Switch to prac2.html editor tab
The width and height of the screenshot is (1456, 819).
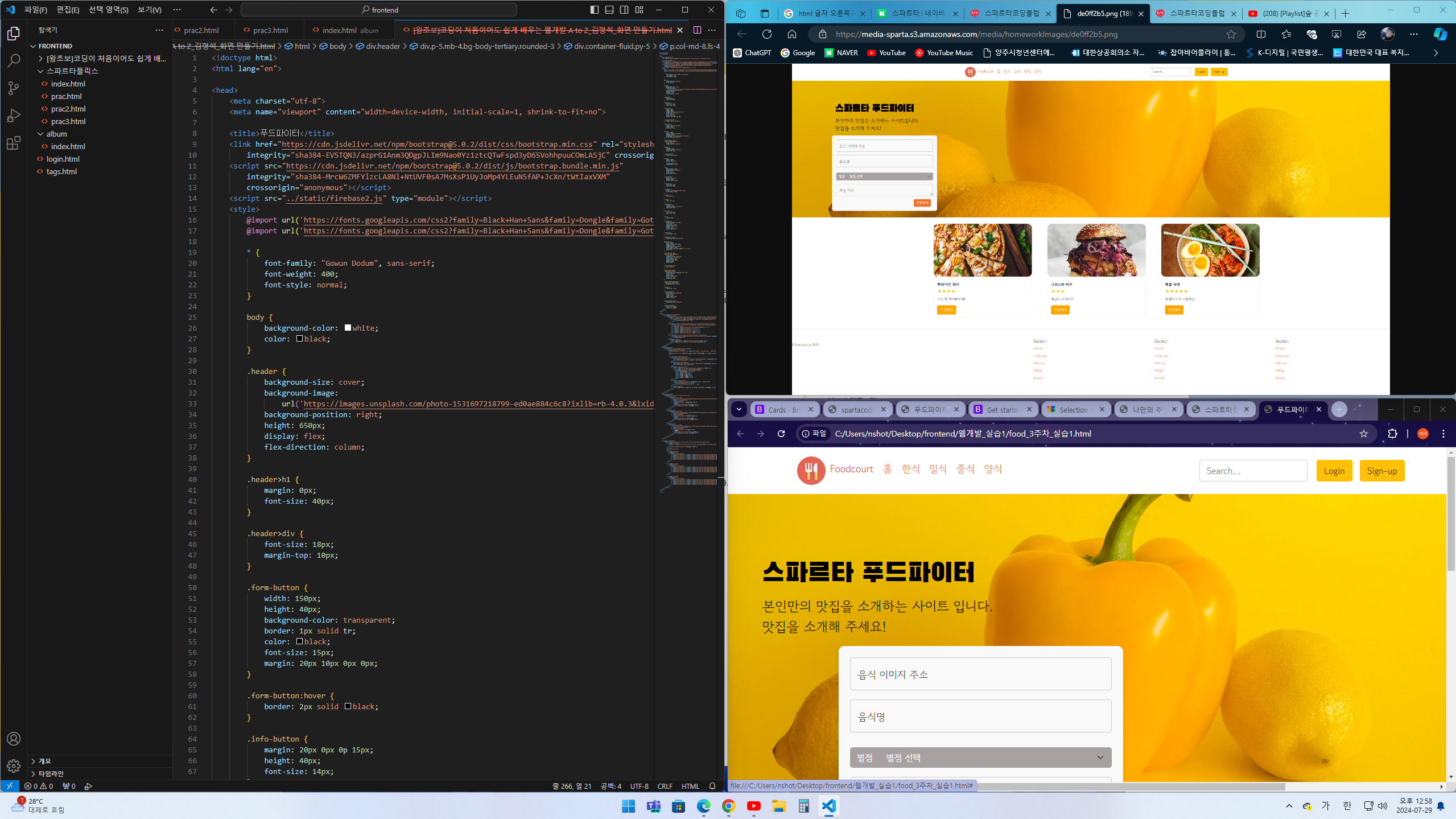click(x=201, y=30)
